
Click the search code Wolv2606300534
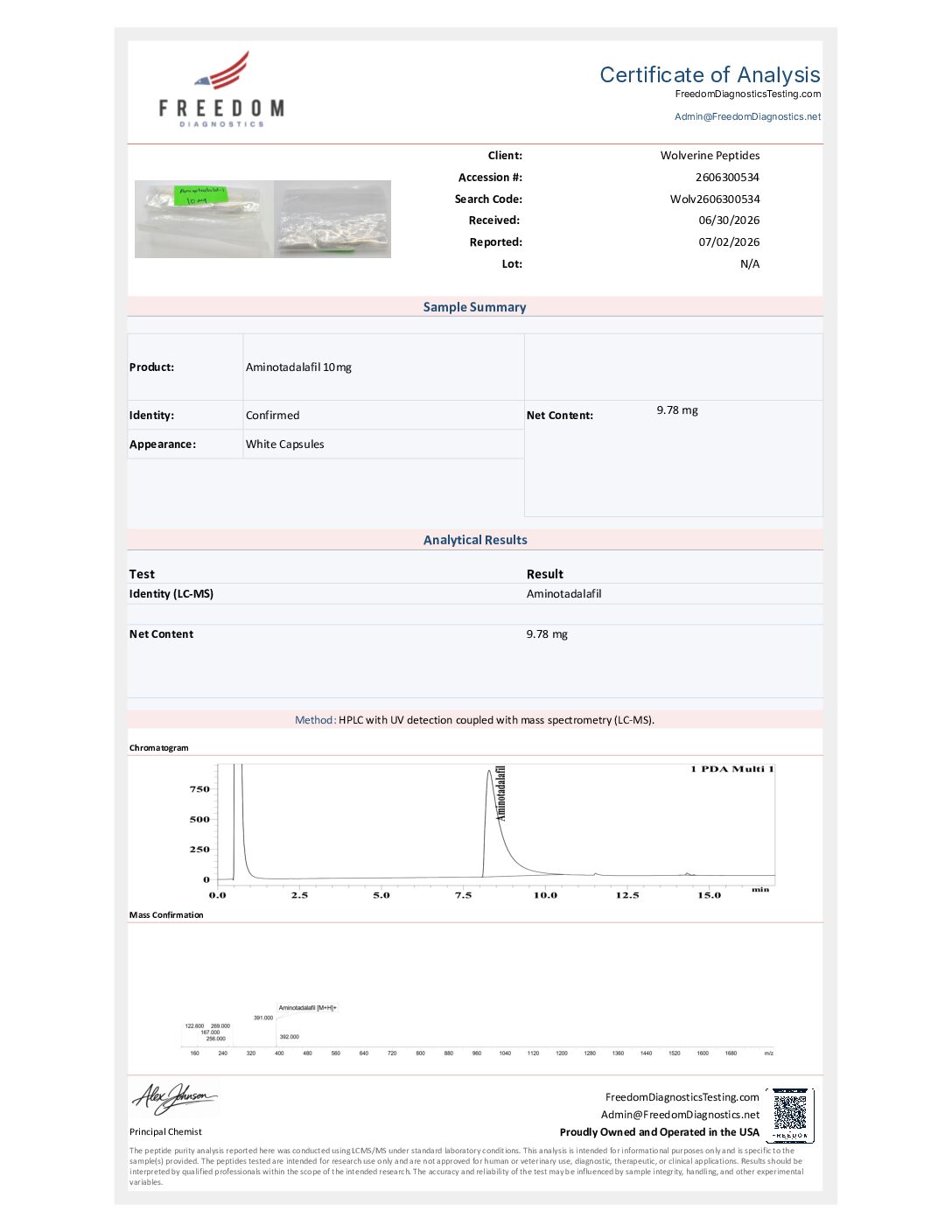(715, 199)
